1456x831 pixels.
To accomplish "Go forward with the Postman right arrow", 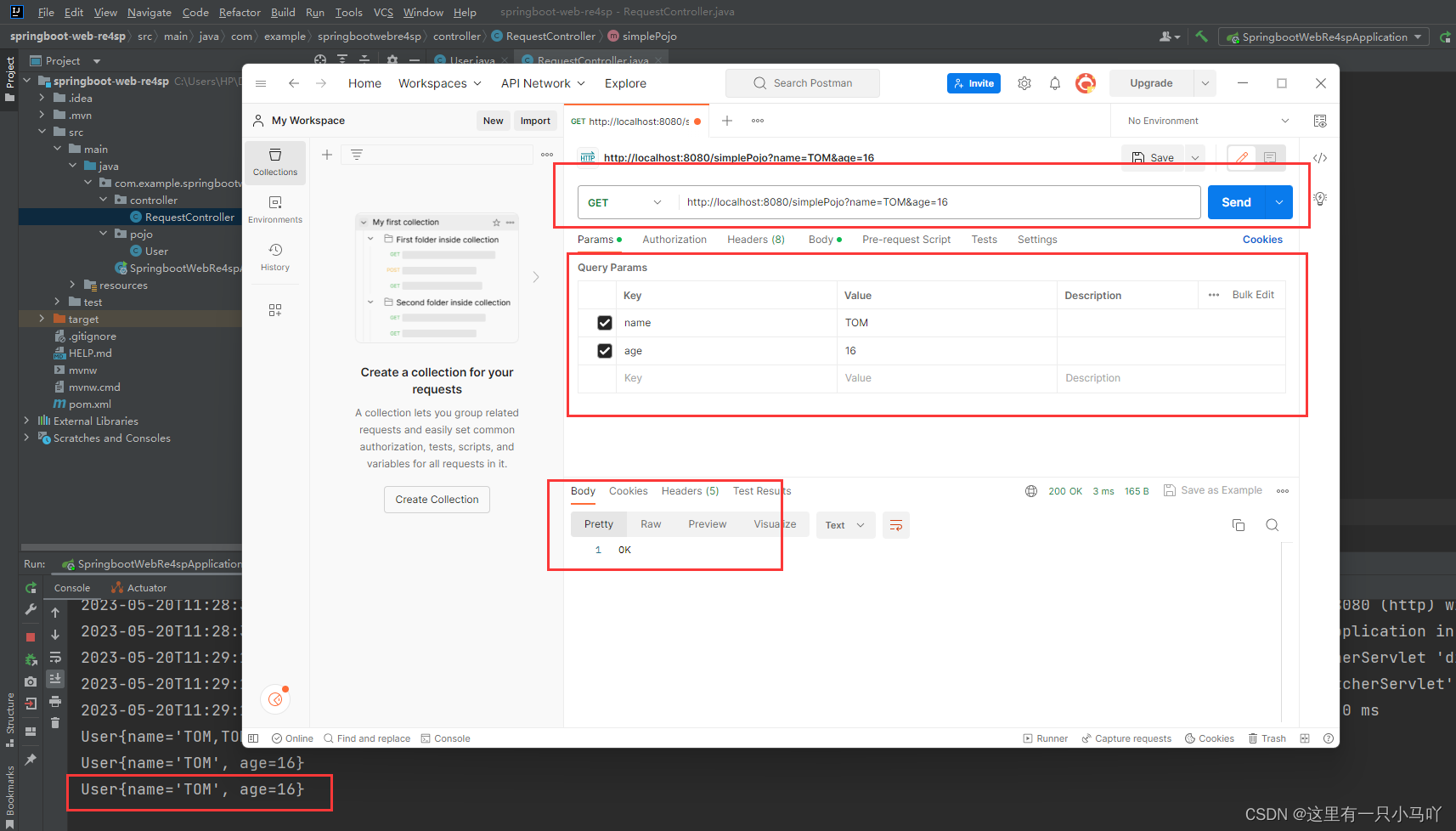I will coord(321,83).
